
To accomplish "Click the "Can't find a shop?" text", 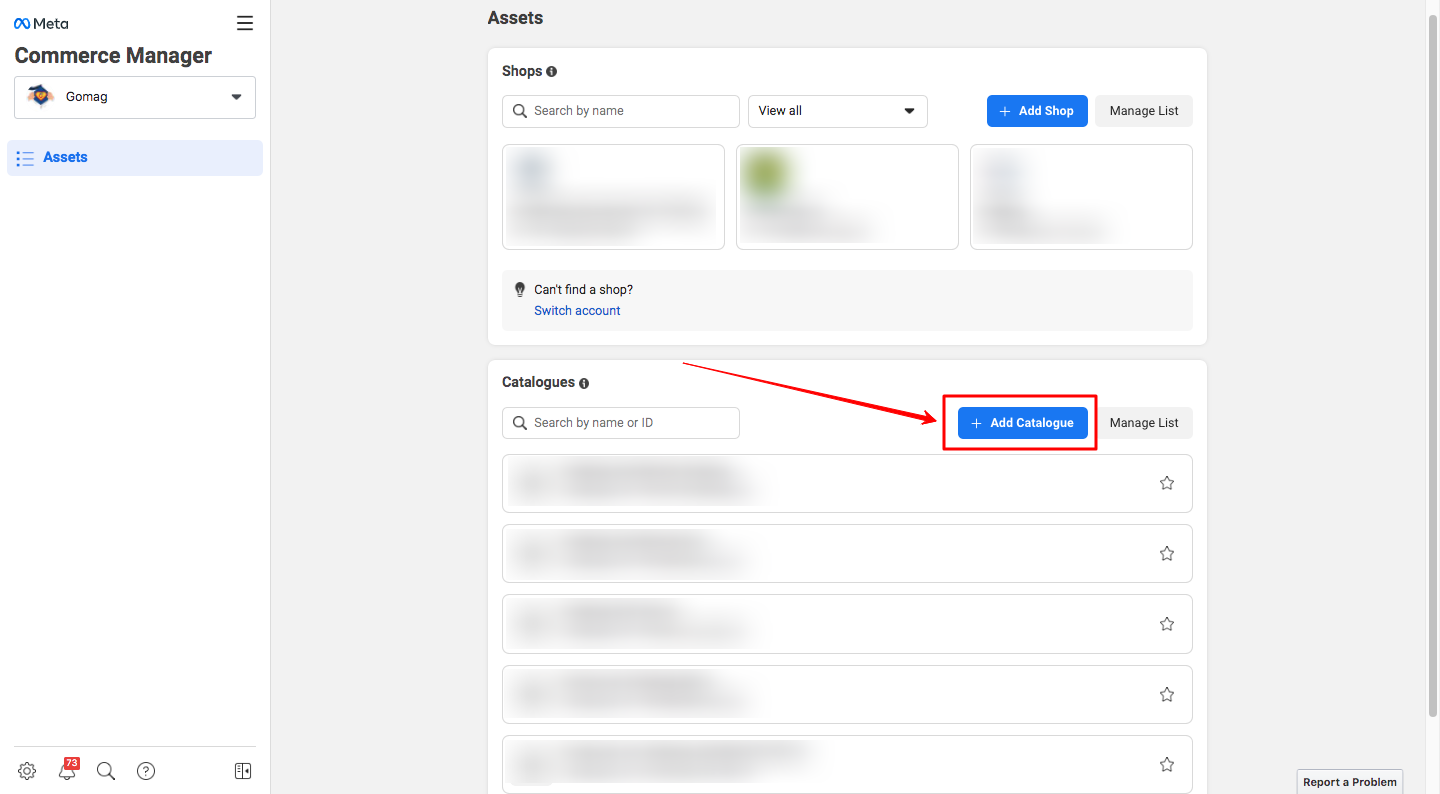I will coord(583,290).
